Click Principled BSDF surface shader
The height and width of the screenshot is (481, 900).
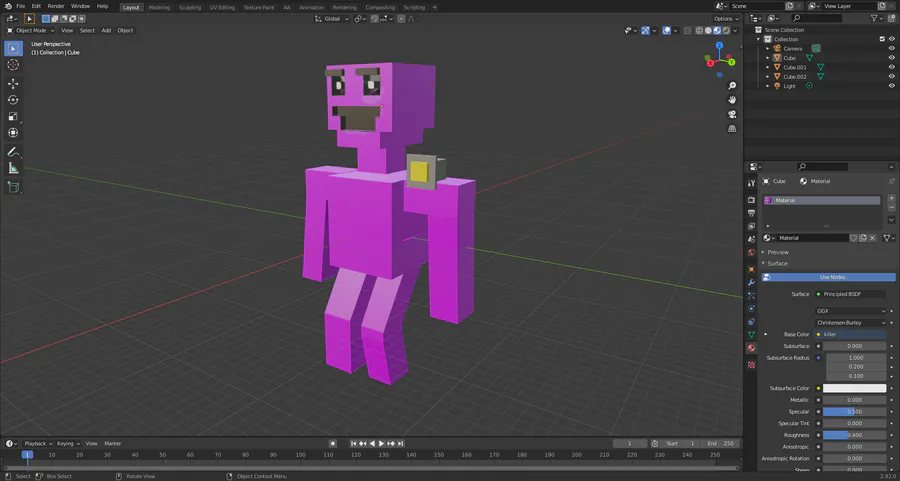pos(851,294)
